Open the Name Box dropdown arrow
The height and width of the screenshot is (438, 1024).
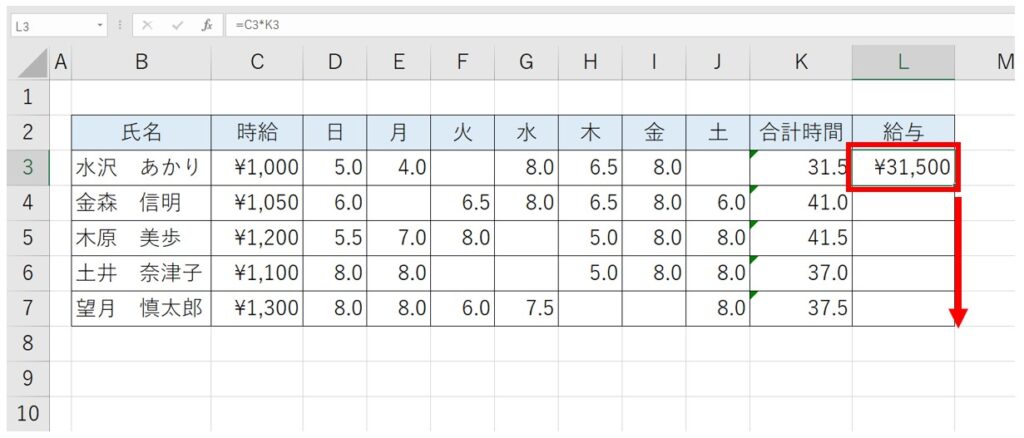101,24
